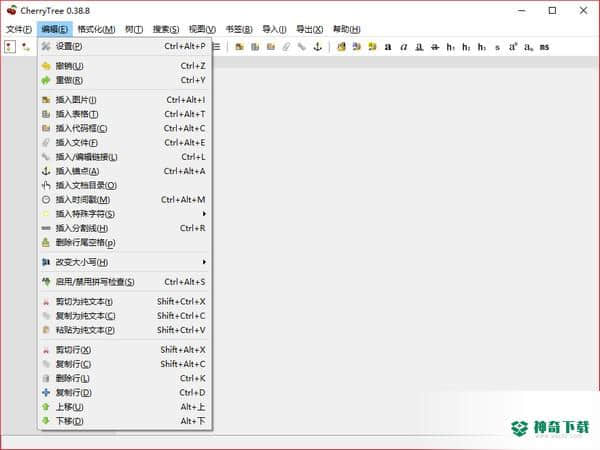Choose 插入/编辑链接(L) menu entry
Screen dimensions: 600x450
125,157
